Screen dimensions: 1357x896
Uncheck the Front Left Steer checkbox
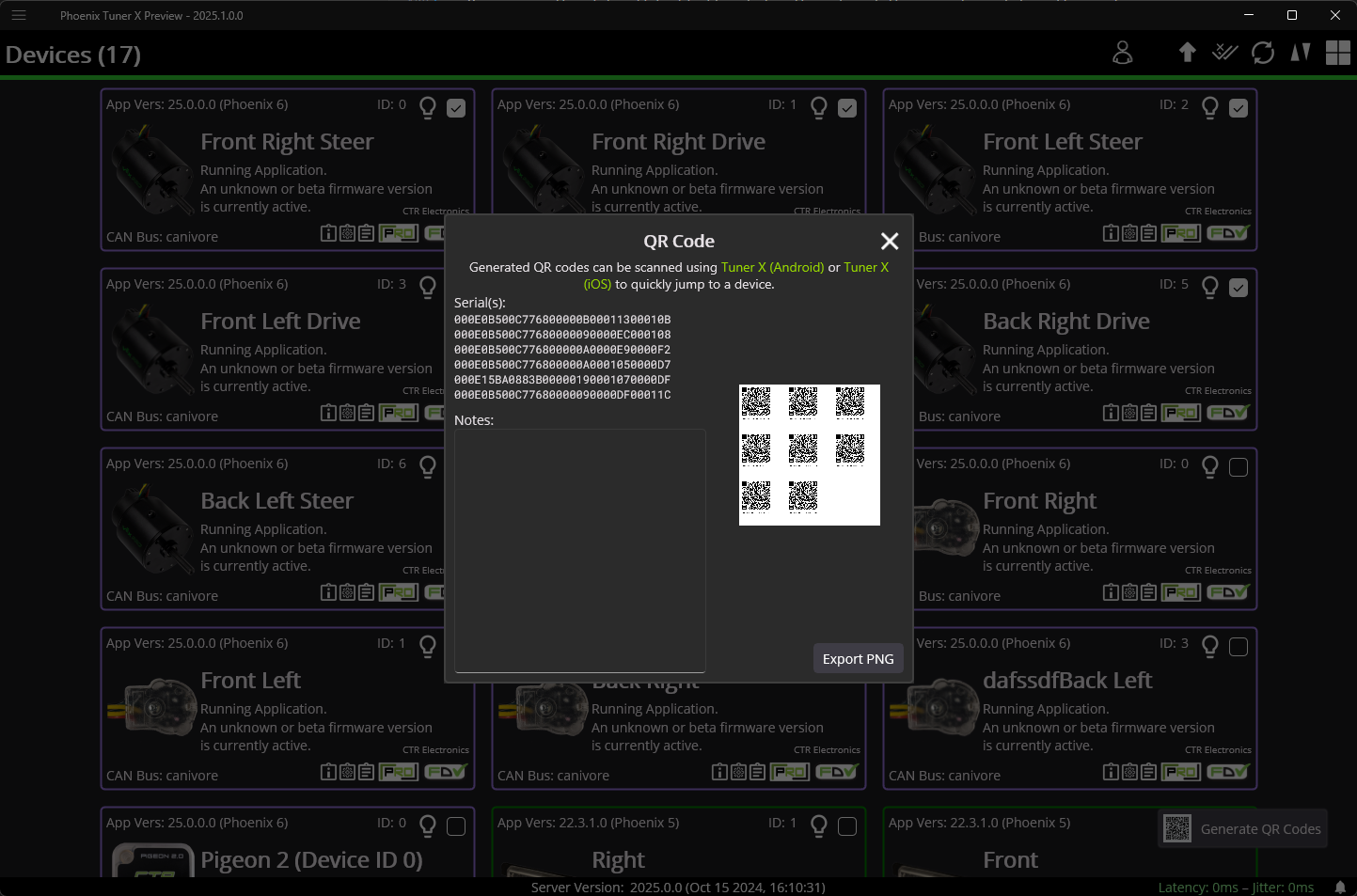tap(1239, 108)
